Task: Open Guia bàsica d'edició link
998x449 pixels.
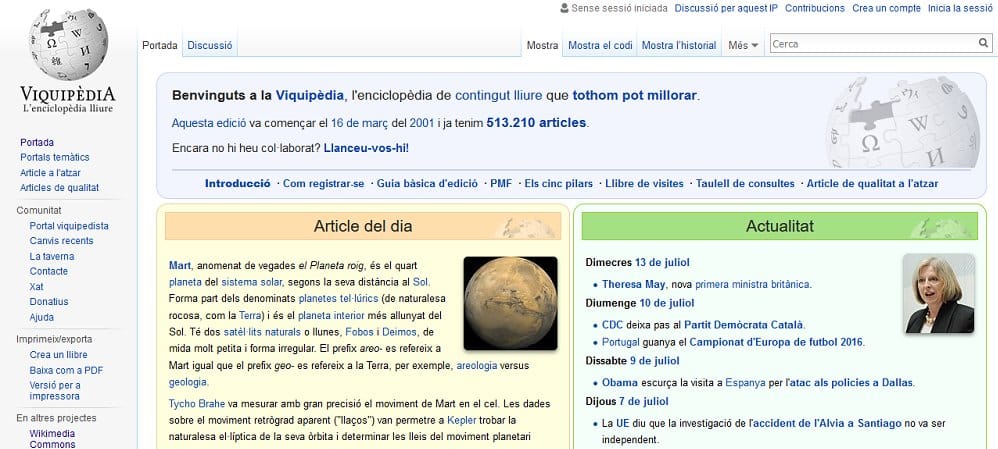Action: 427,183
